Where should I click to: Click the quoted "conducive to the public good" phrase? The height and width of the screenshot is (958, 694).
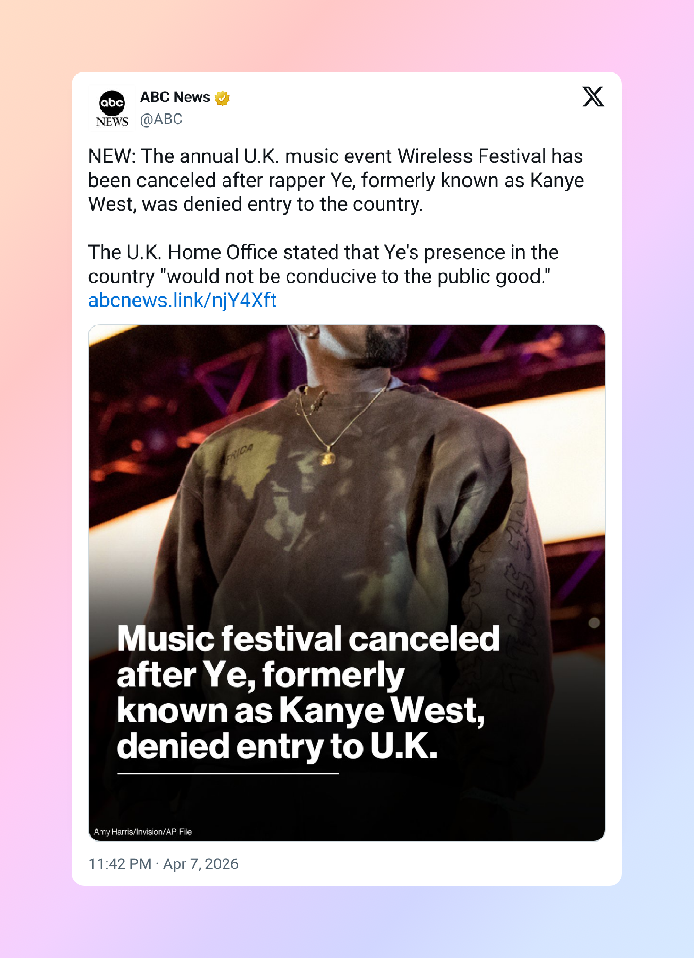415,276
